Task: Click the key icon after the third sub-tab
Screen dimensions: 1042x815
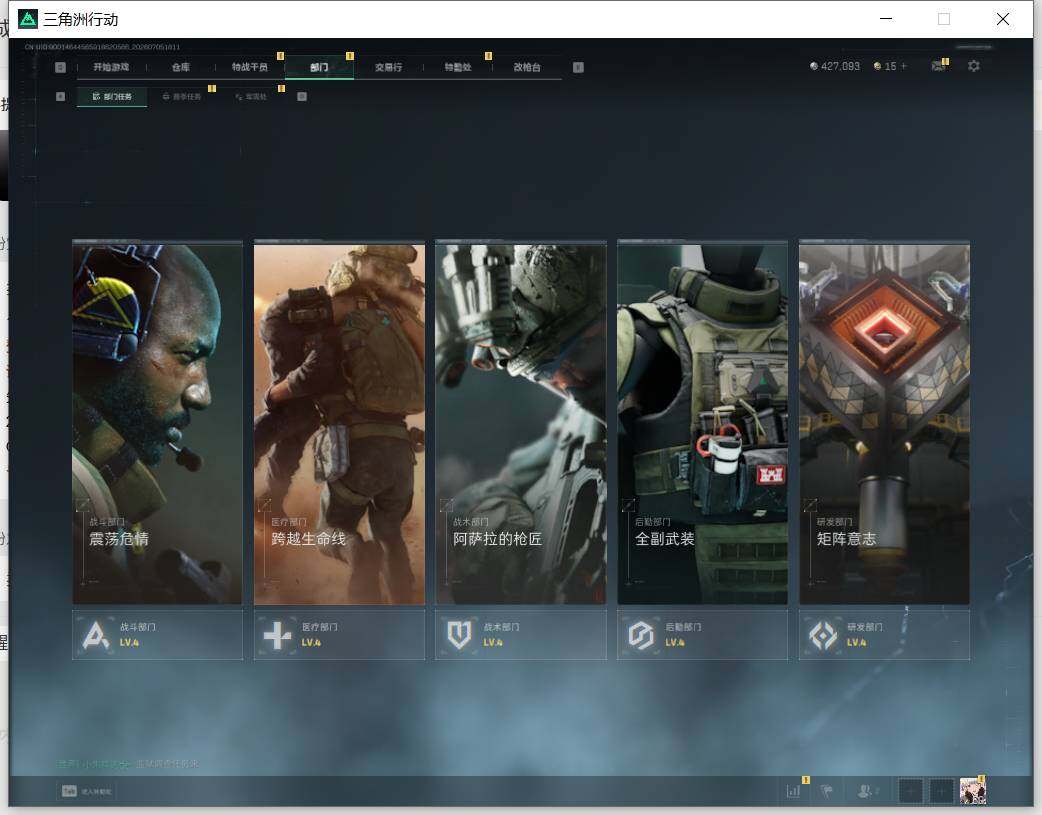Action: point(302,96)
